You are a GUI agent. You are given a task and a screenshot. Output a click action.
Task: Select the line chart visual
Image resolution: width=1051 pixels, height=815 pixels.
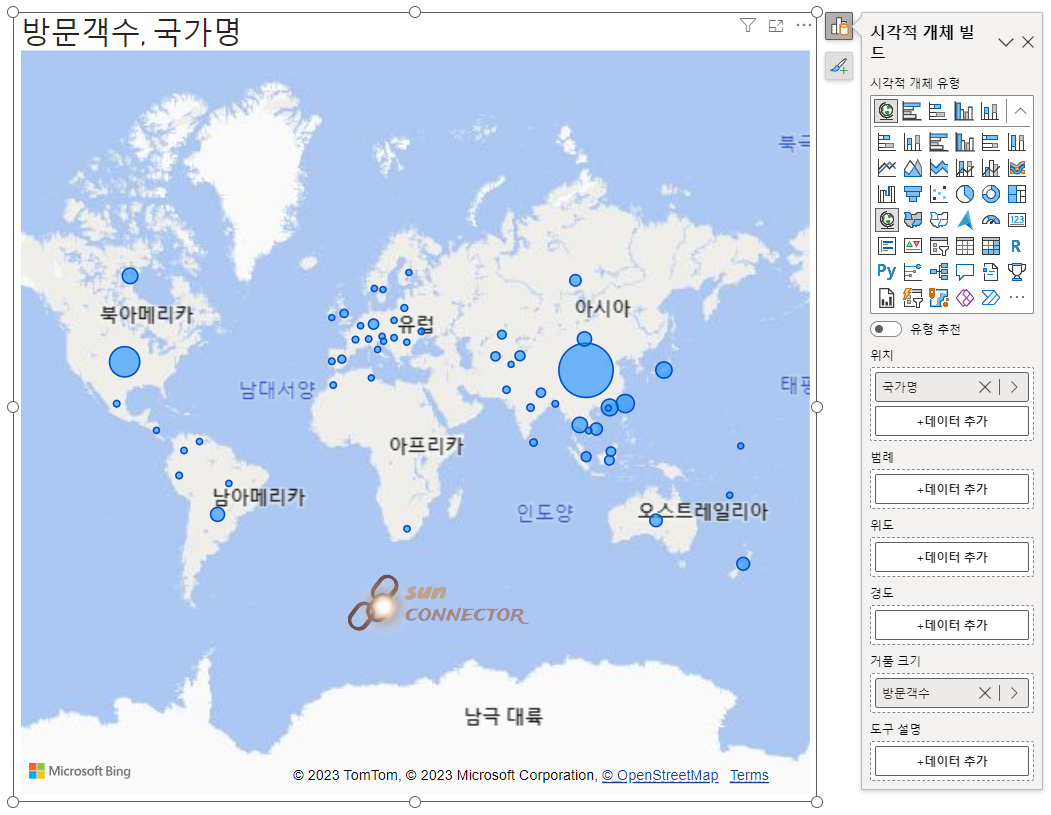click(887, 168)
